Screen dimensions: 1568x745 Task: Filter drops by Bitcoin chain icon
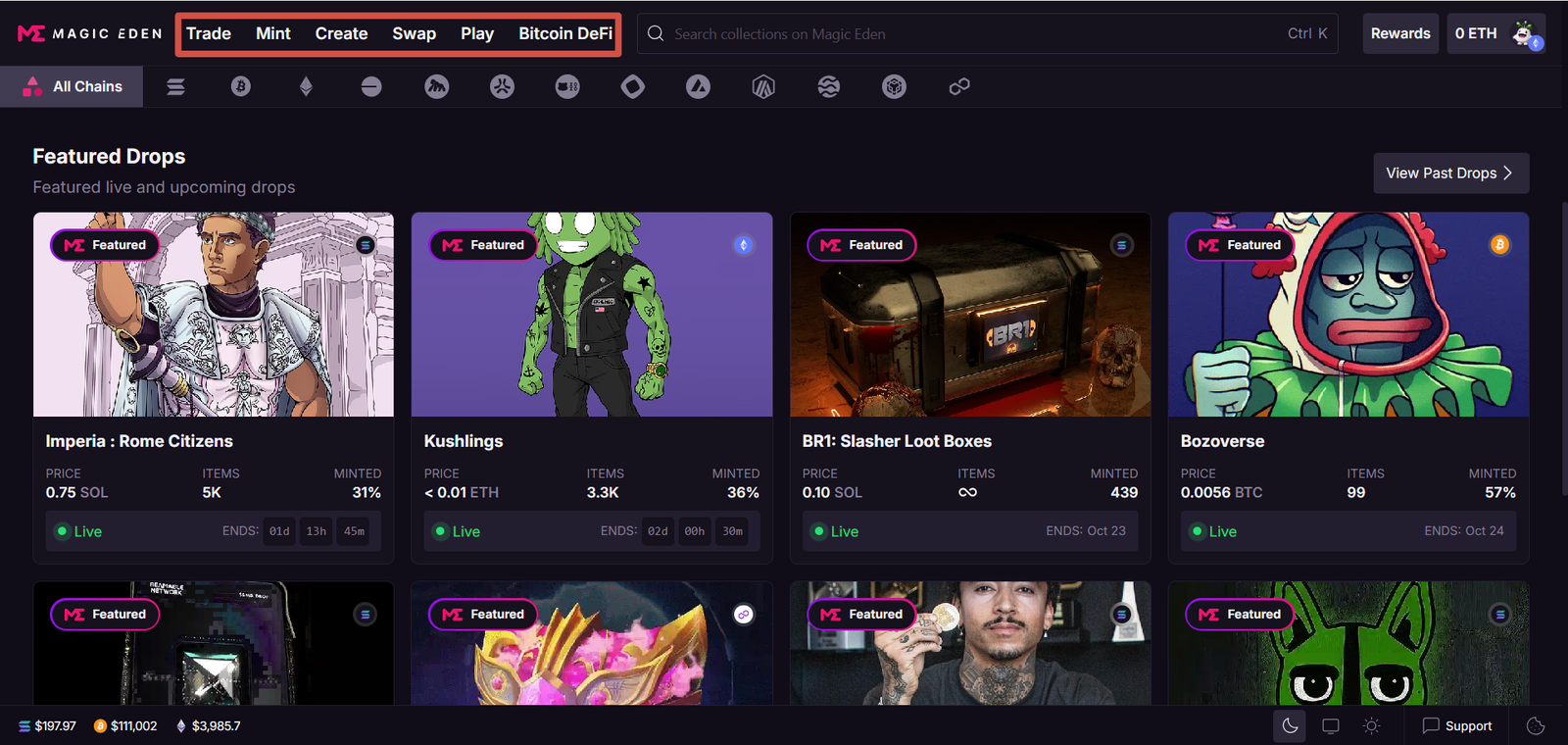coord(240,87)
